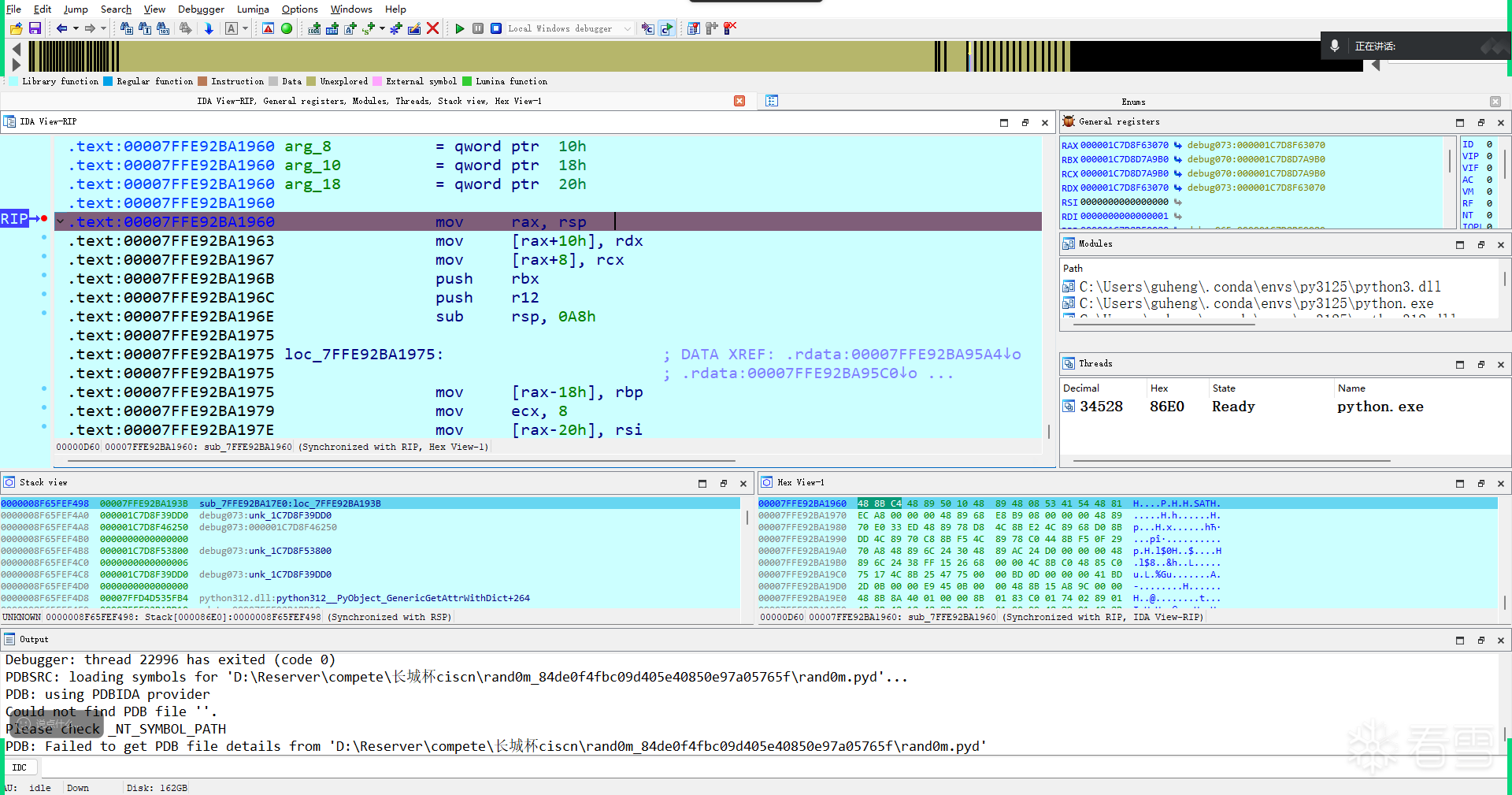Click the Enums tab

[1132, 102]
